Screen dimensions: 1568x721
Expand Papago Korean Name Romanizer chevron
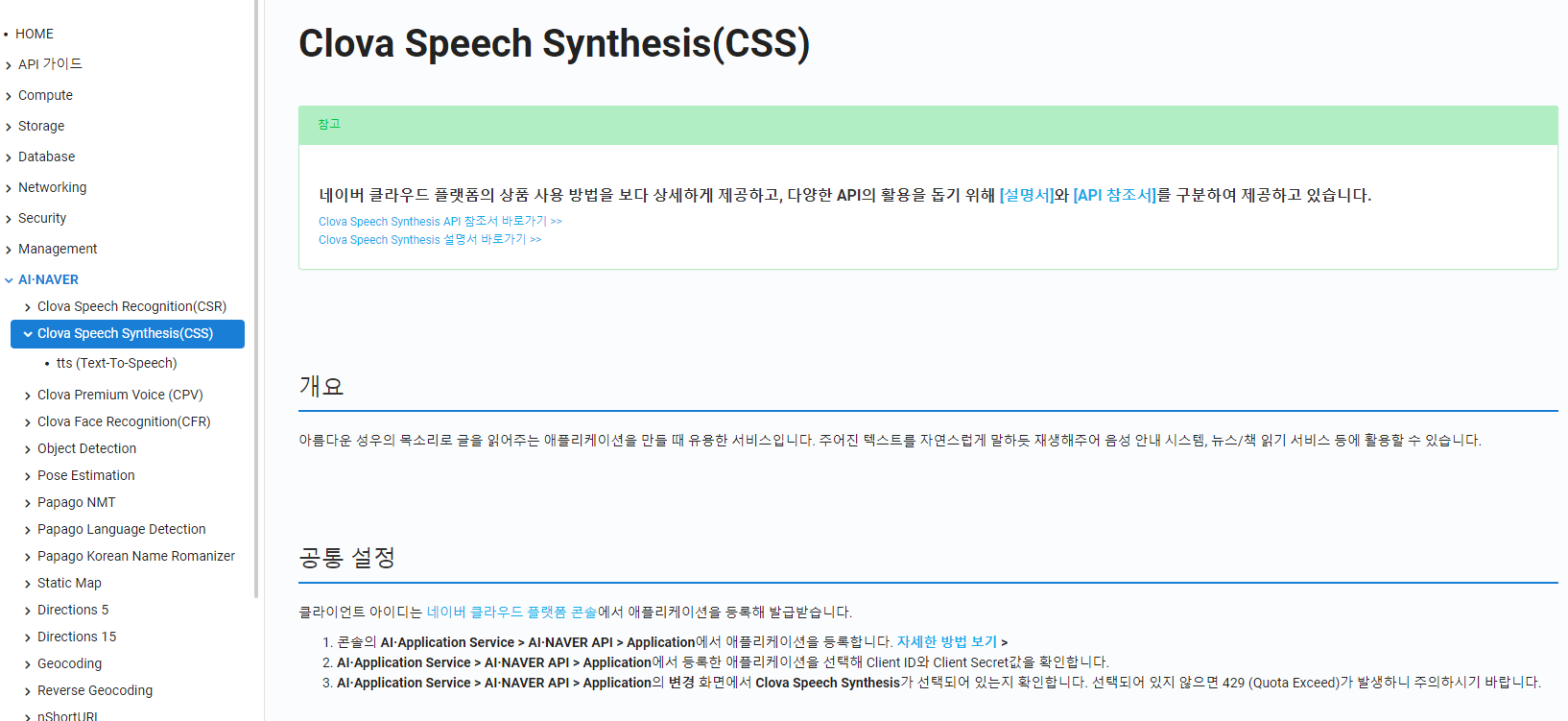28,557
